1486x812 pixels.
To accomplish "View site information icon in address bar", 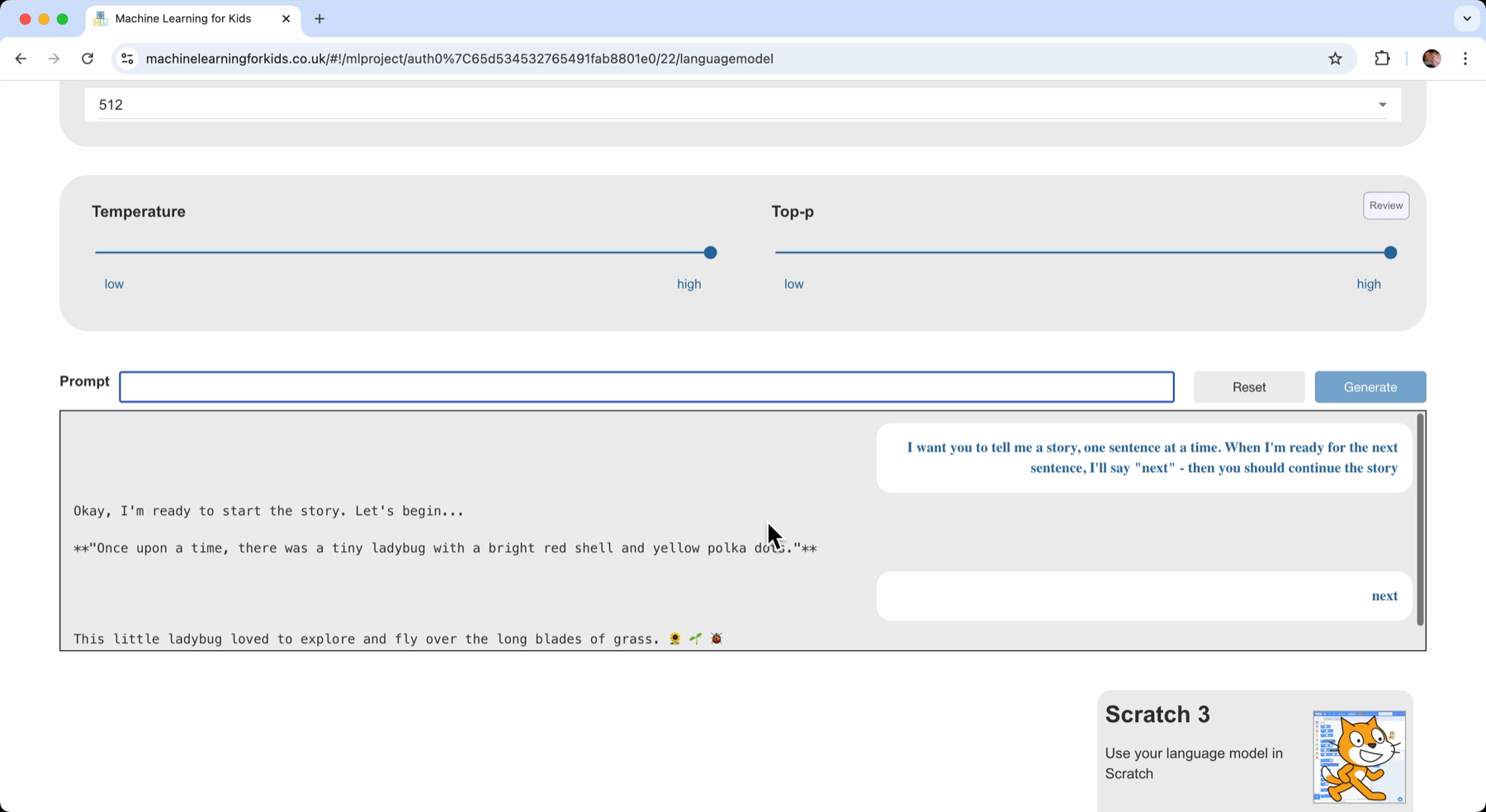I will click(x=127, y=59).
